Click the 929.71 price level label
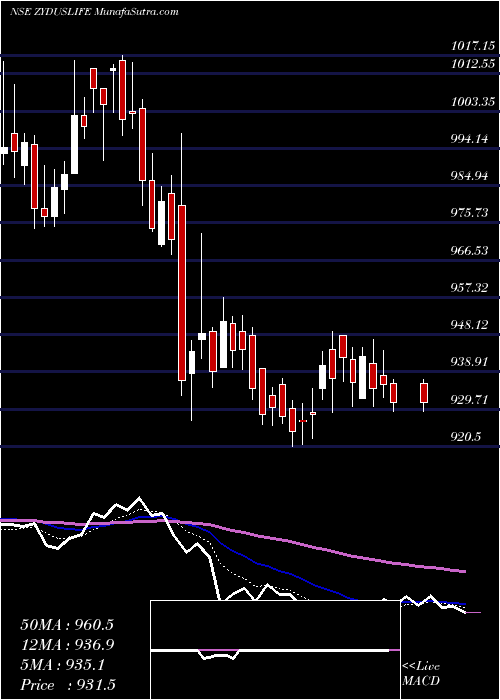 pyautogui.click(x=469, y=399)
